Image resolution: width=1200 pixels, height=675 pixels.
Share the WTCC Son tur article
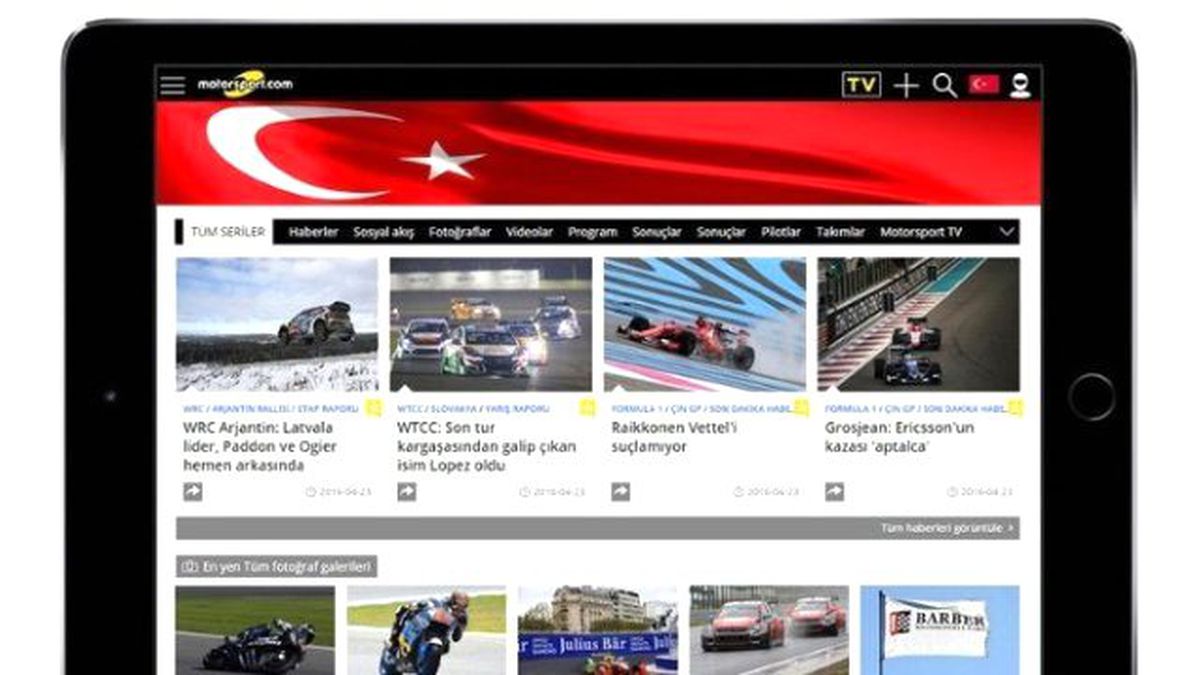[x=406, y=491]
